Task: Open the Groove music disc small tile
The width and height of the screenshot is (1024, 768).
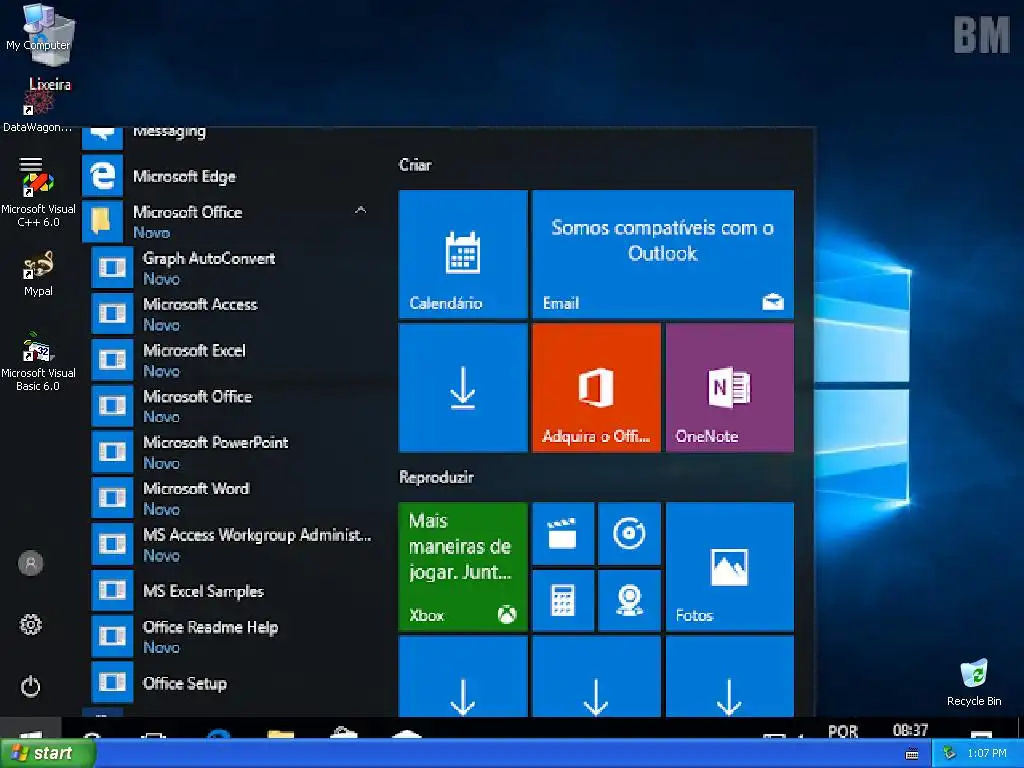Action: tap(629, 533)
